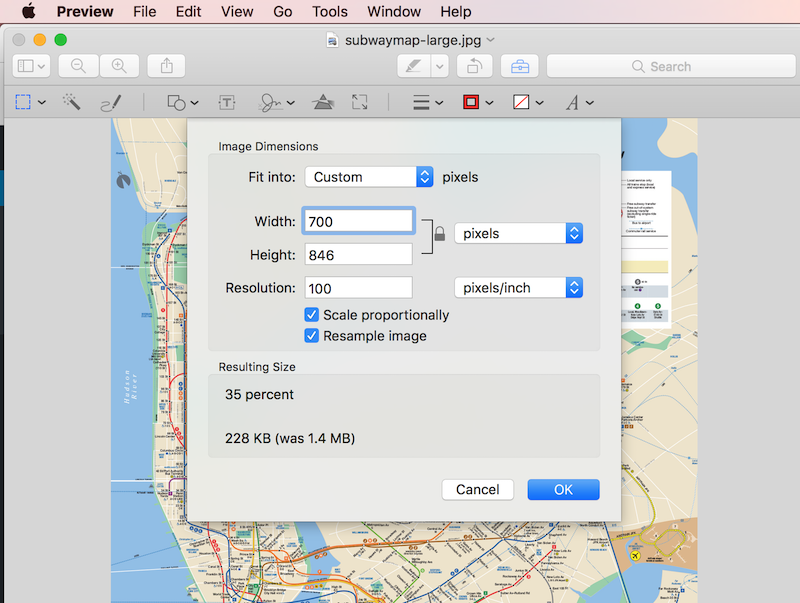The height and width of the screenshot is (603, 800).
Task: Uncheck Resample image
Action: point(311,336)
